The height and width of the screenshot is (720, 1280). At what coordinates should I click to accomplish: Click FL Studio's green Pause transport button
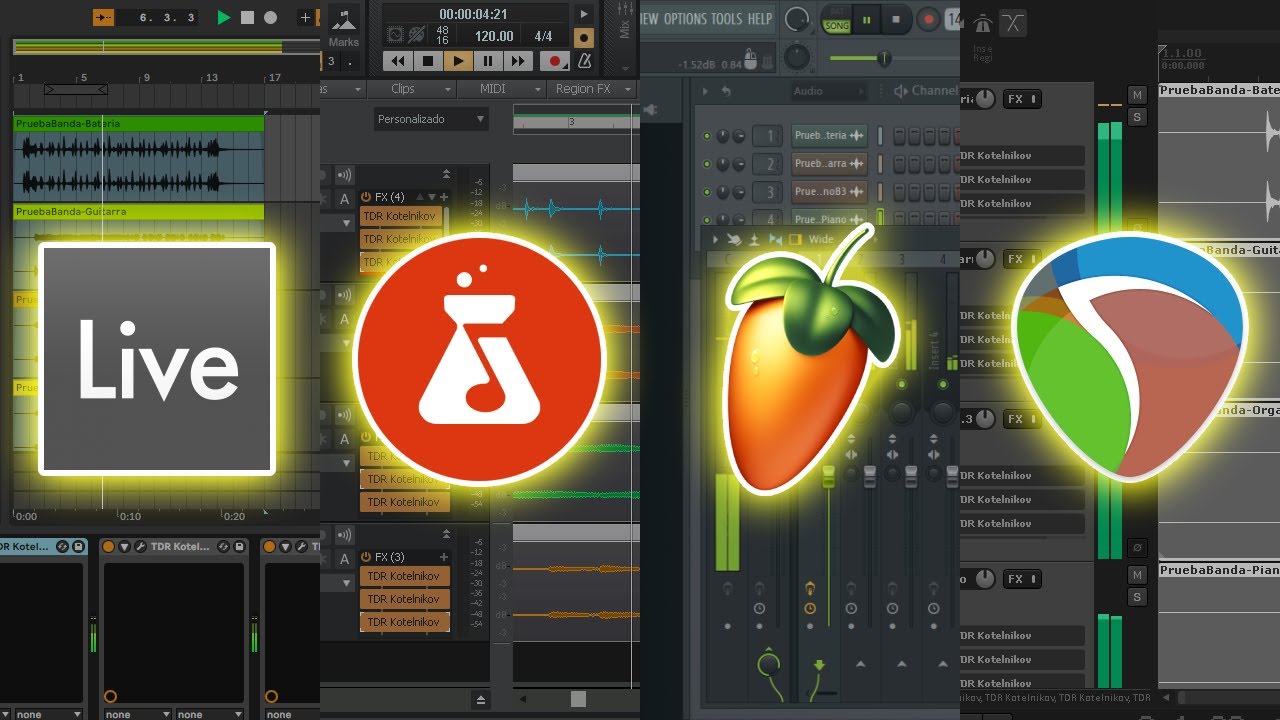(866, 19)
